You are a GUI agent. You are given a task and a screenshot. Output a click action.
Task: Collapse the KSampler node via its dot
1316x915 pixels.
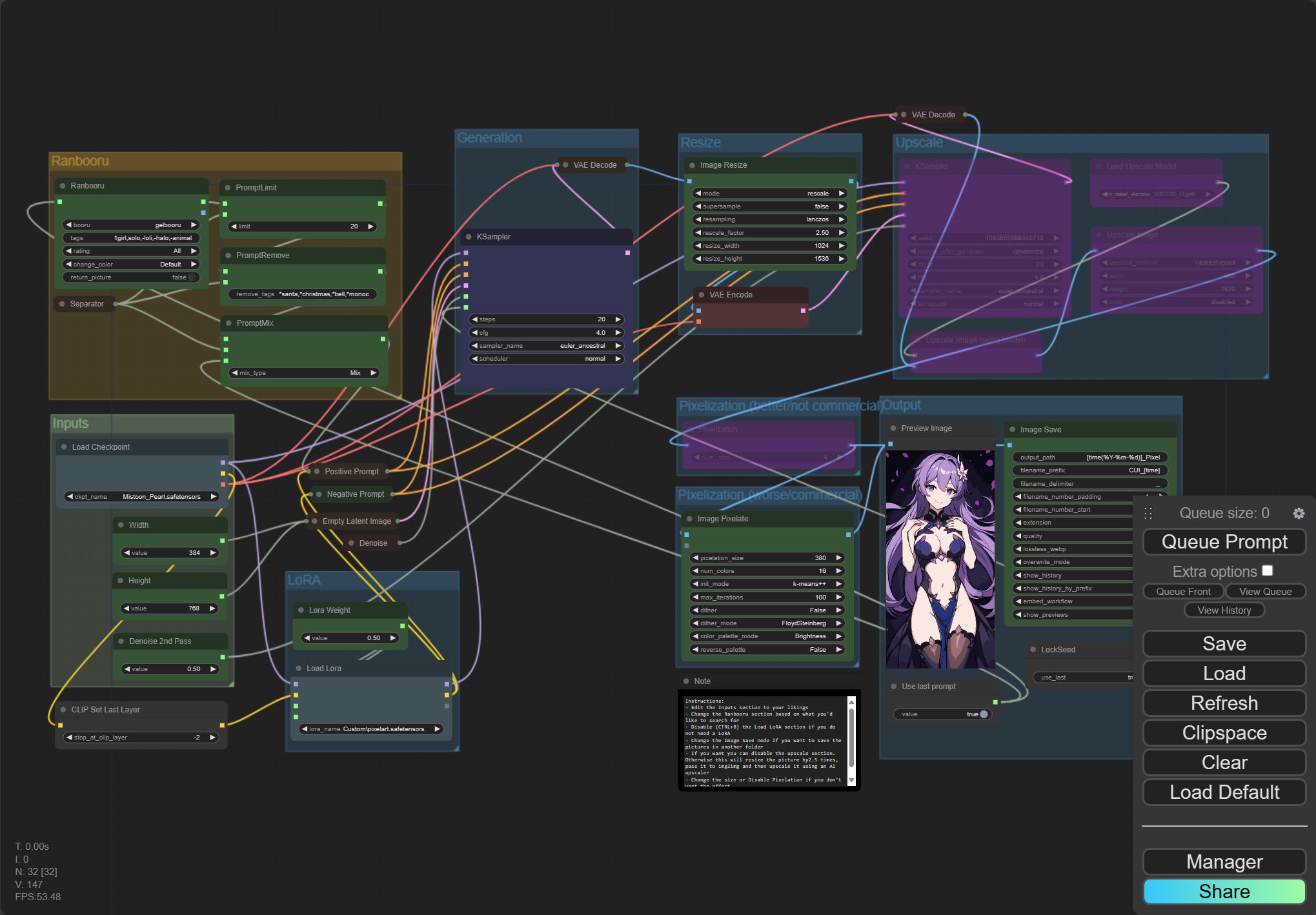(469, 237)
